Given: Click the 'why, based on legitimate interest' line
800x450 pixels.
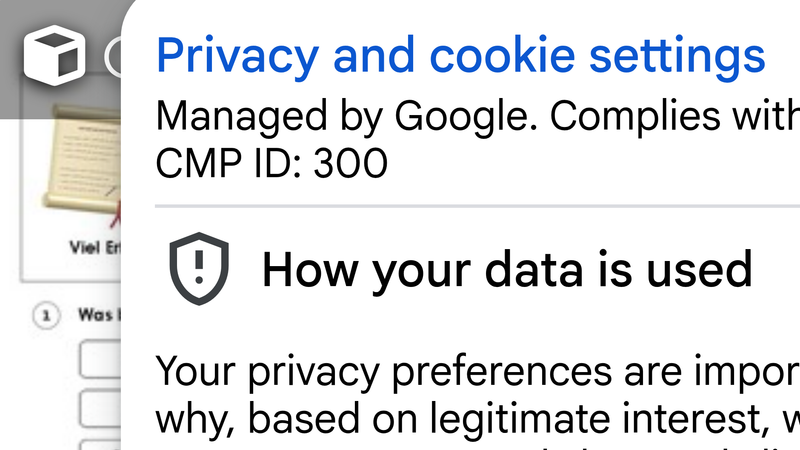Looking at the screenshot, I should pos(478,418).
